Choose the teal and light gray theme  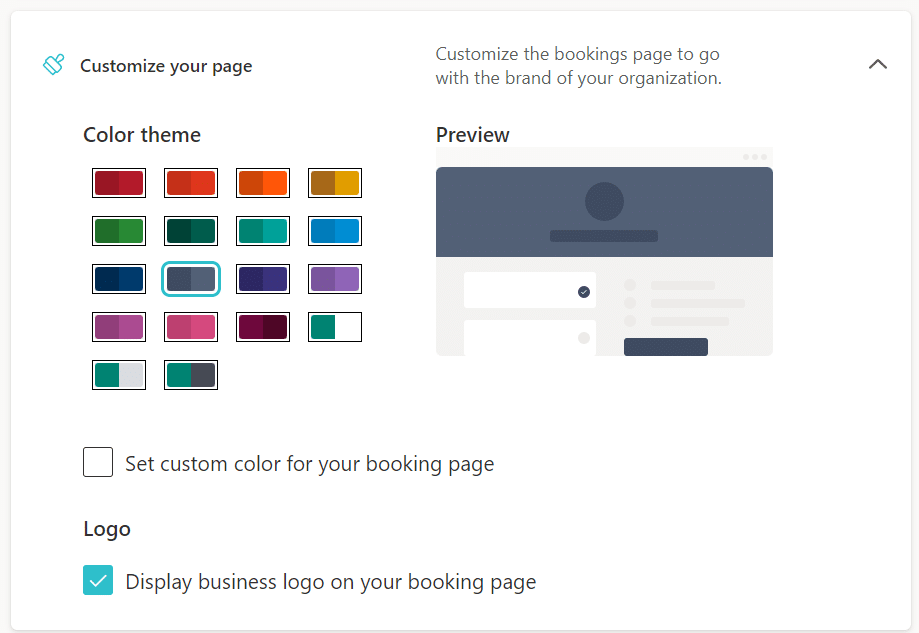coord(119,375)
